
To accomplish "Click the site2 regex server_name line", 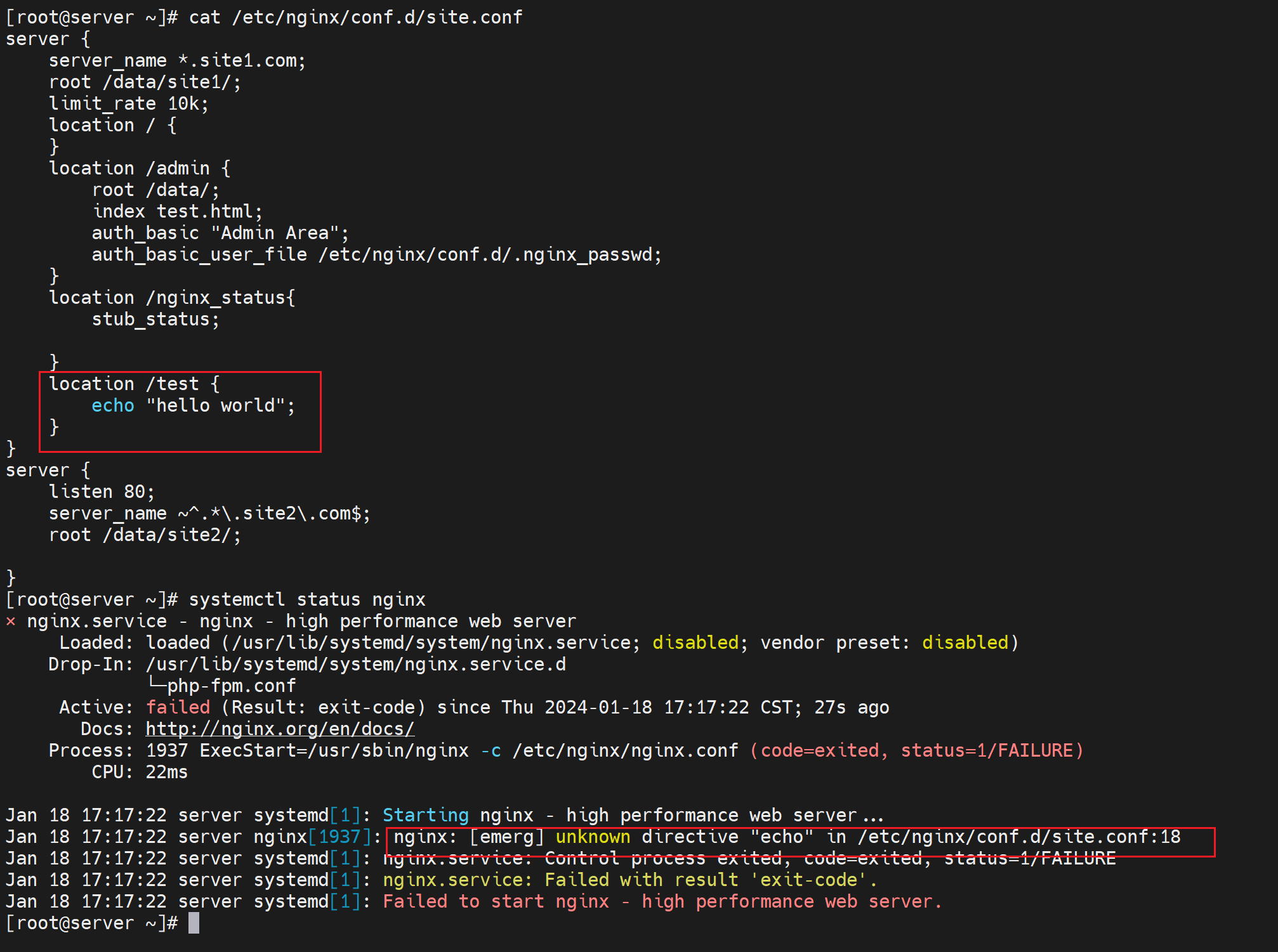I will click(x=209, y=513).
